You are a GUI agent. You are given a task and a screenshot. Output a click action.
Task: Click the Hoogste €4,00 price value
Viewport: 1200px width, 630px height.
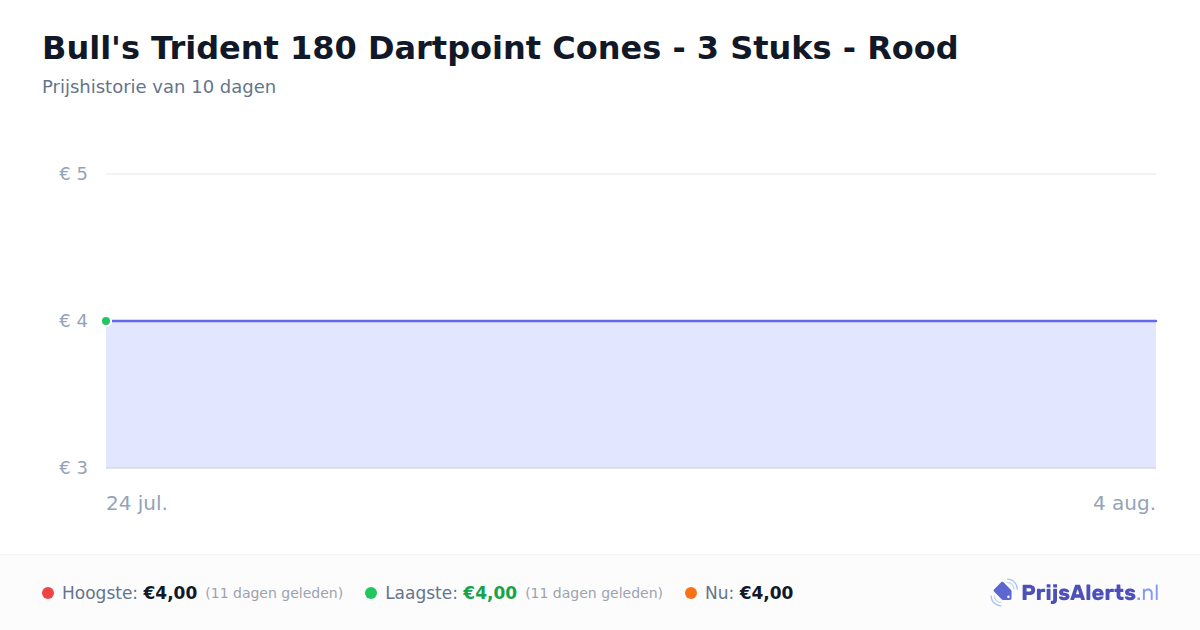(x=170, y=593)
